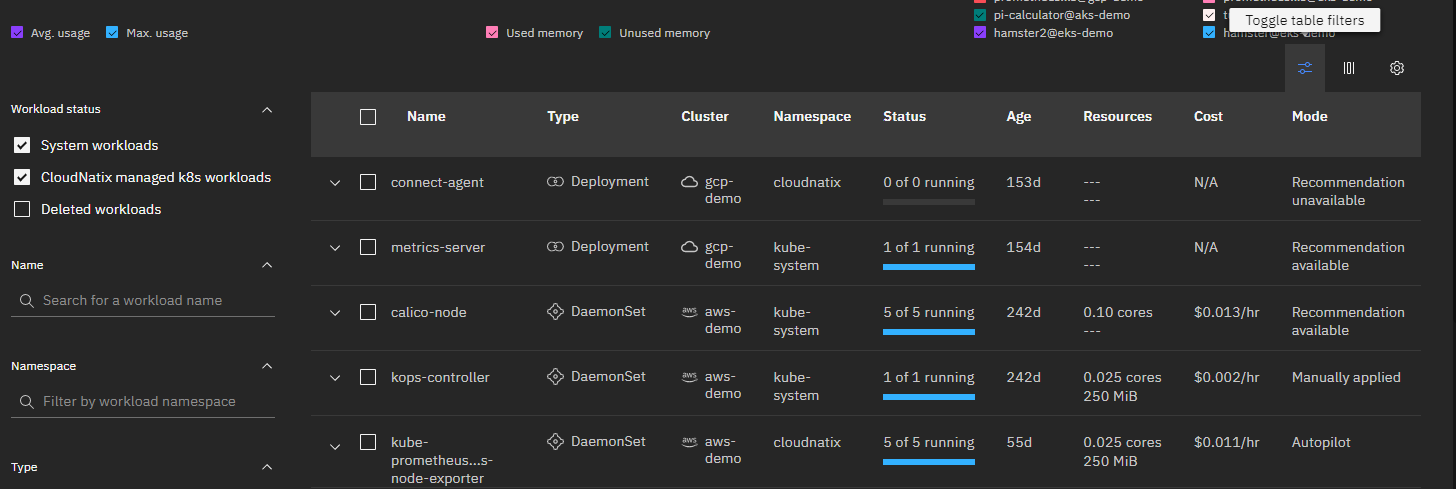Open the column settings icon
Image resolution: width=1456 pixels, height=489 pixels.
(1349, 68)
